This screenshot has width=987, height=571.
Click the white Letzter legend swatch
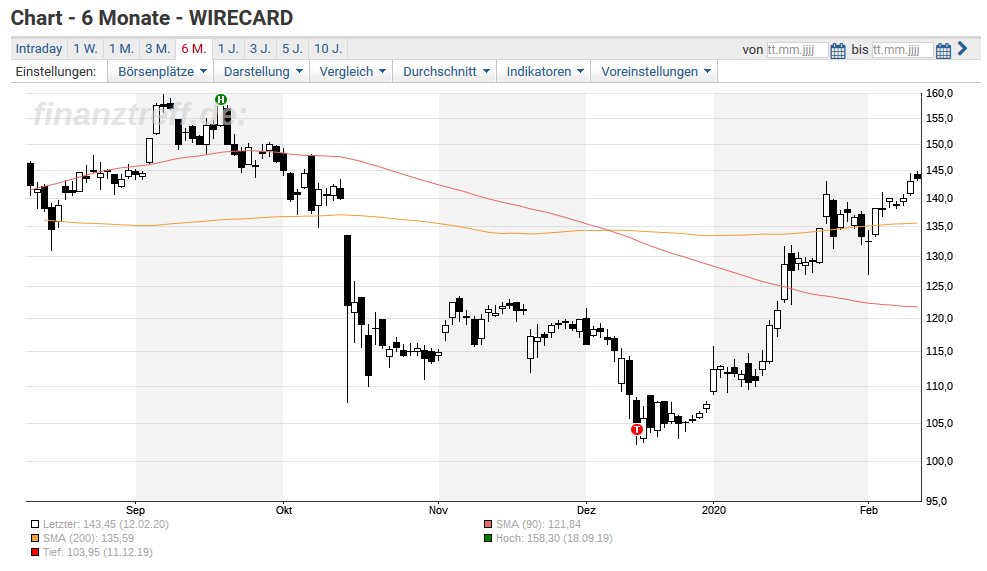35,524
